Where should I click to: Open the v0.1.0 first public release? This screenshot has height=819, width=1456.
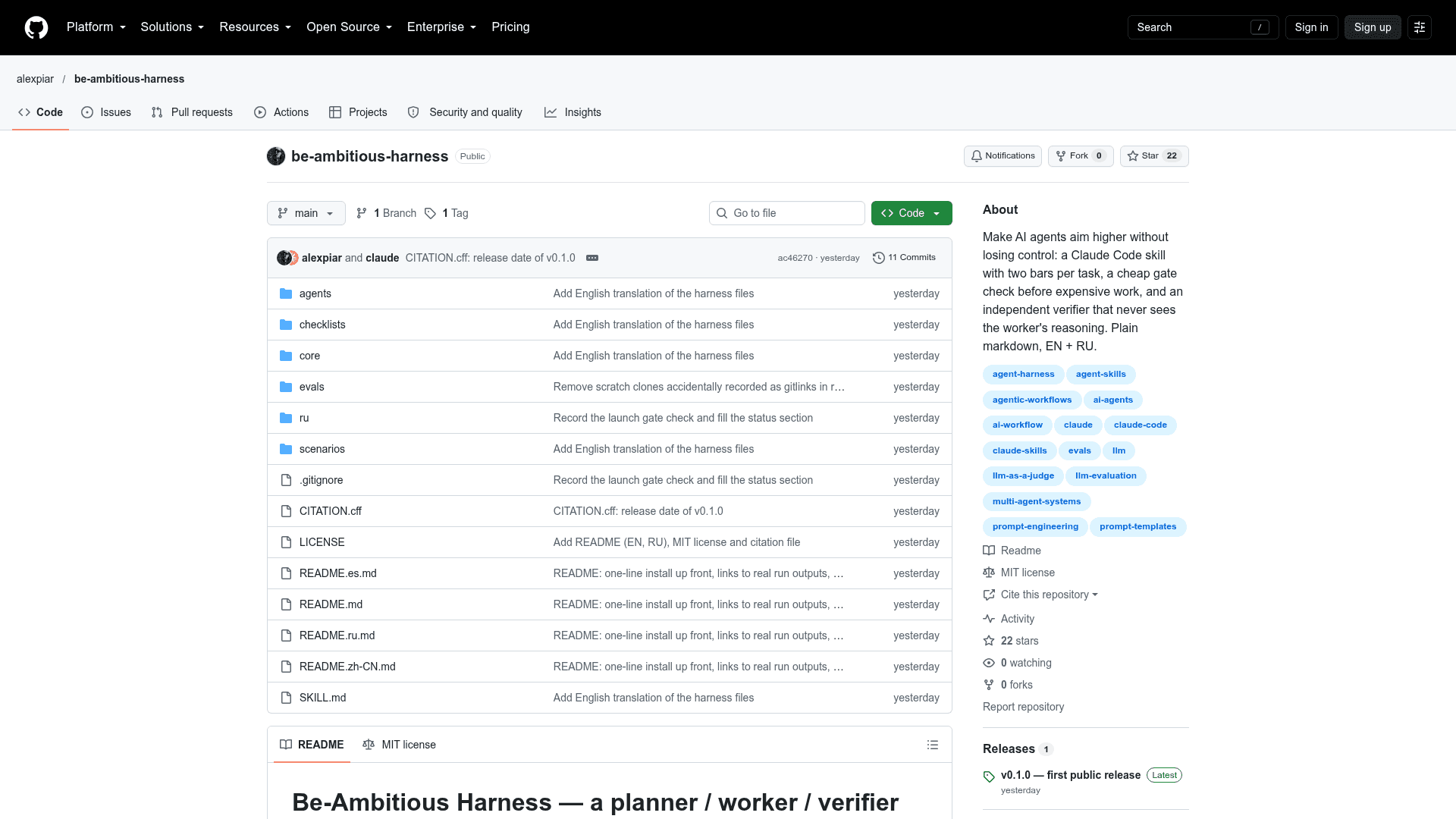(x=1071, y=775)
